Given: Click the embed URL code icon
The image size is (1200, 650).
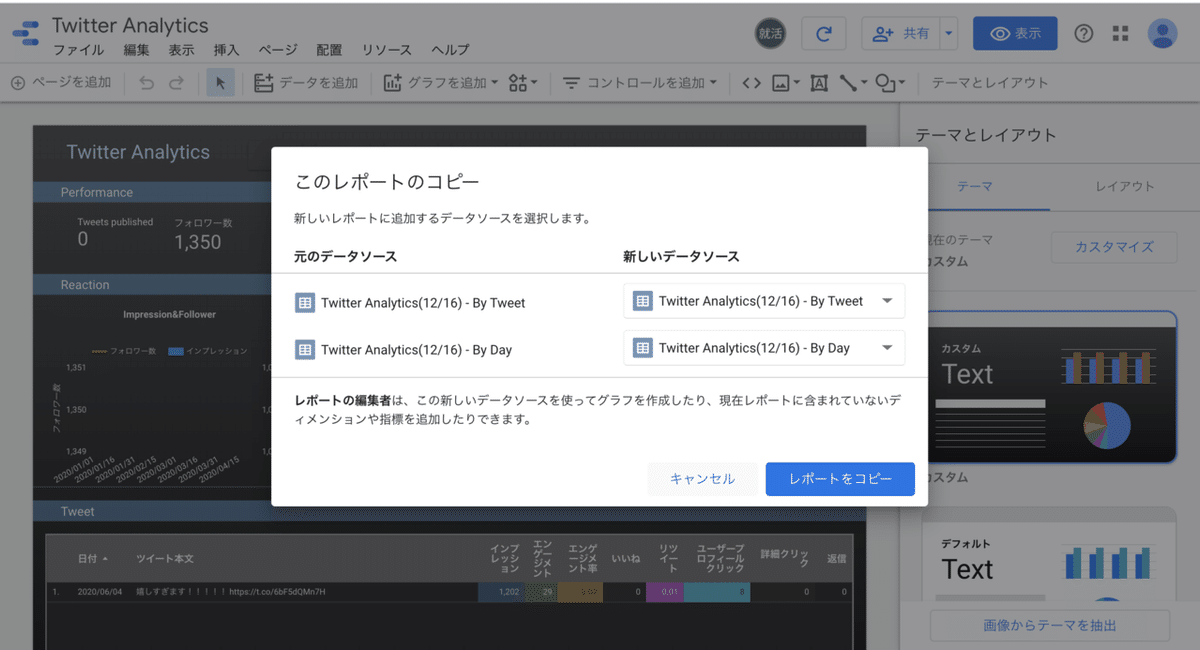Looking at the screenshot, I should pos(752,83).
